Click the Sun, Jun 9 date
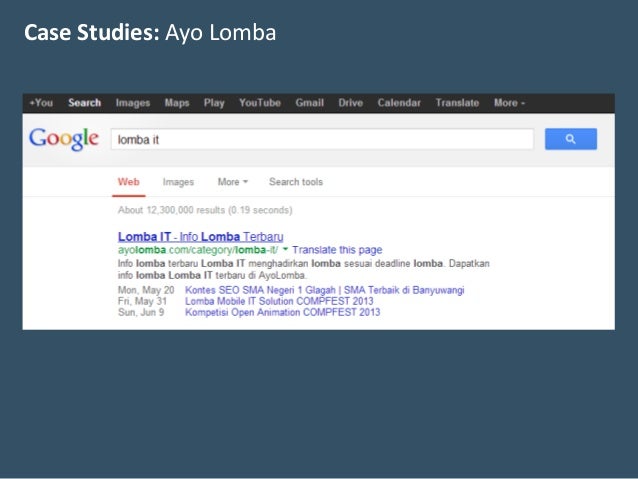Image resolution: width=638 pixels, height=479 pixels. 141,312
